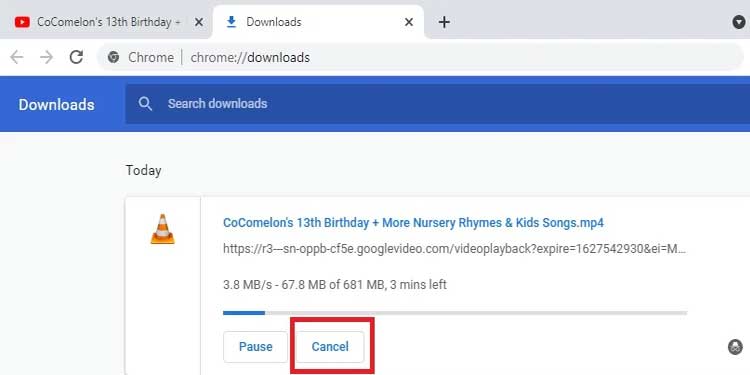750x375 pixels.
Task: Click the search magnifier icon
Action: point(145,104)
